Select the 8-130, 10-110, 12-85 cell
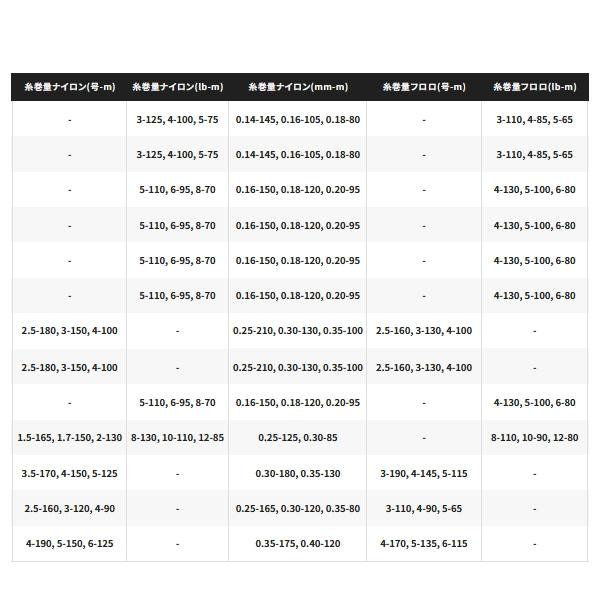 point(177,438)
